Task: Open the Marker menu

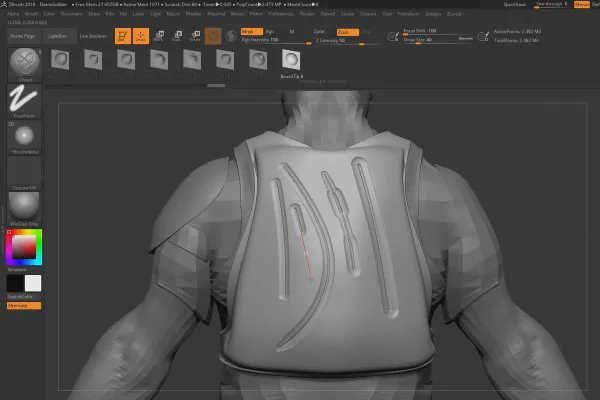Action: click(x=193, y=14)
